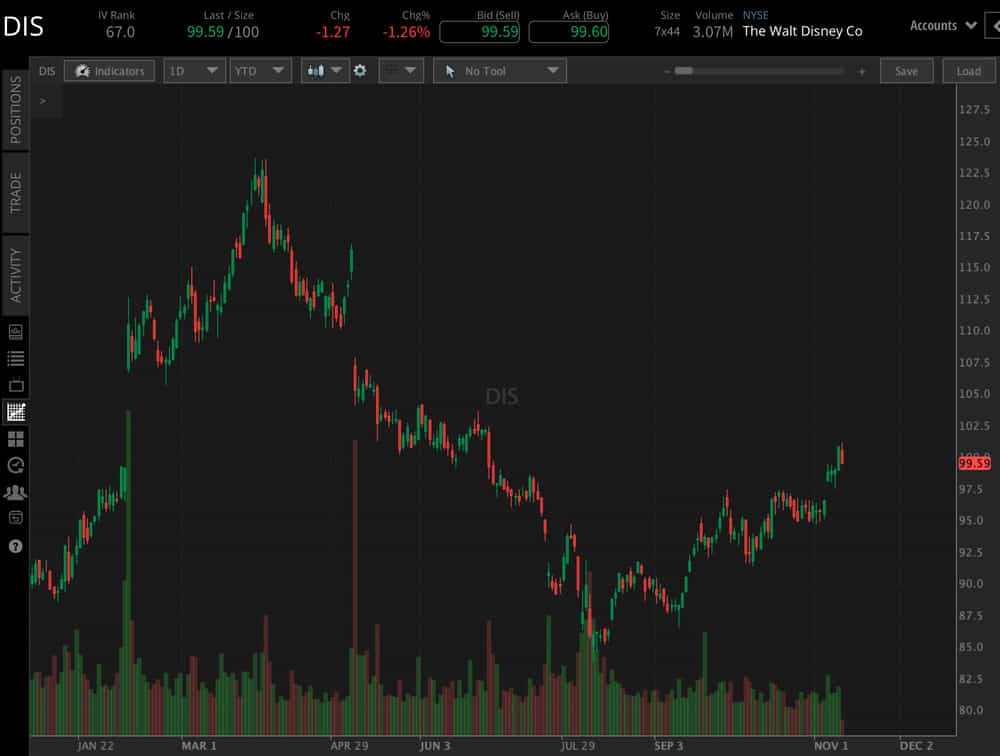The height and width of the screenshot is (756, 1000).
Task: Open the line style dropdown
Action: [x=401, y=71]
